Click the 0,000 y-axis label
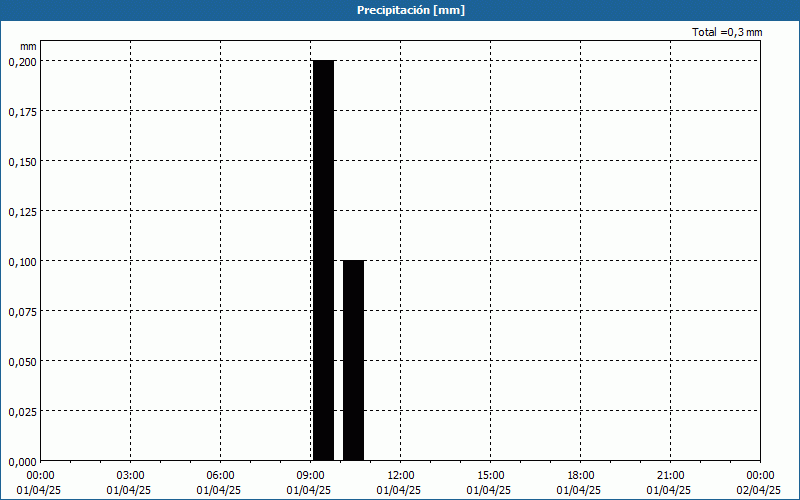The height and width of the screenshot is (500, 800). (22, 462)
